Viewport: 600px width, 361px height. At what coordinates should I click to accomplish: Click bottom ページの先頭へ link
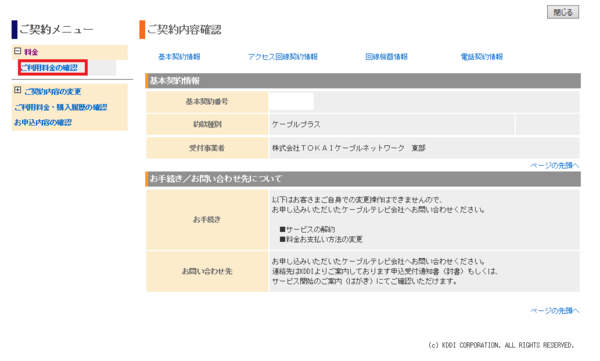(x=554, y=310)
